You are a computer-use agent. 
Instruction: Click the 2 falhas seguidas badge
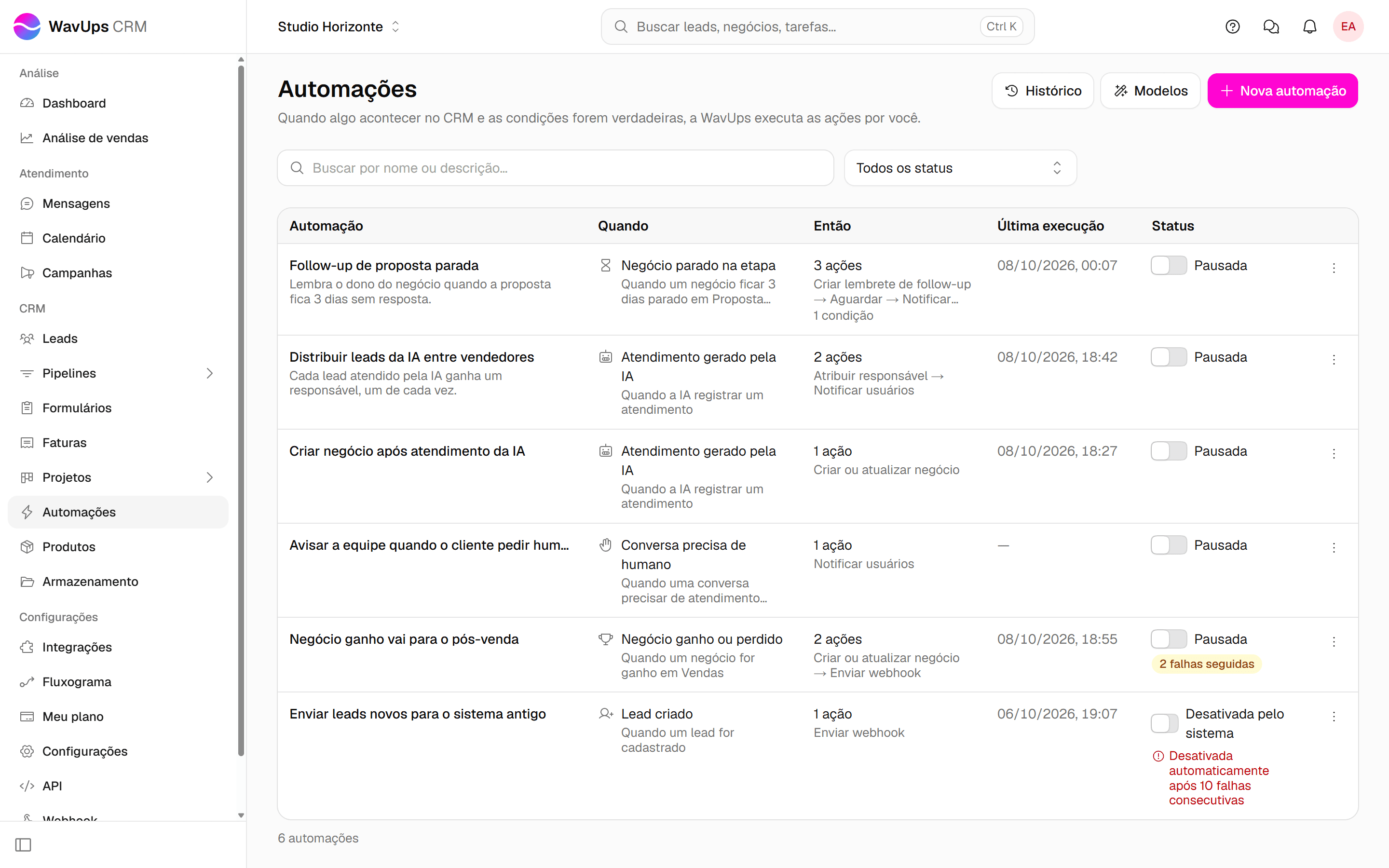(x=1207, y=664)
